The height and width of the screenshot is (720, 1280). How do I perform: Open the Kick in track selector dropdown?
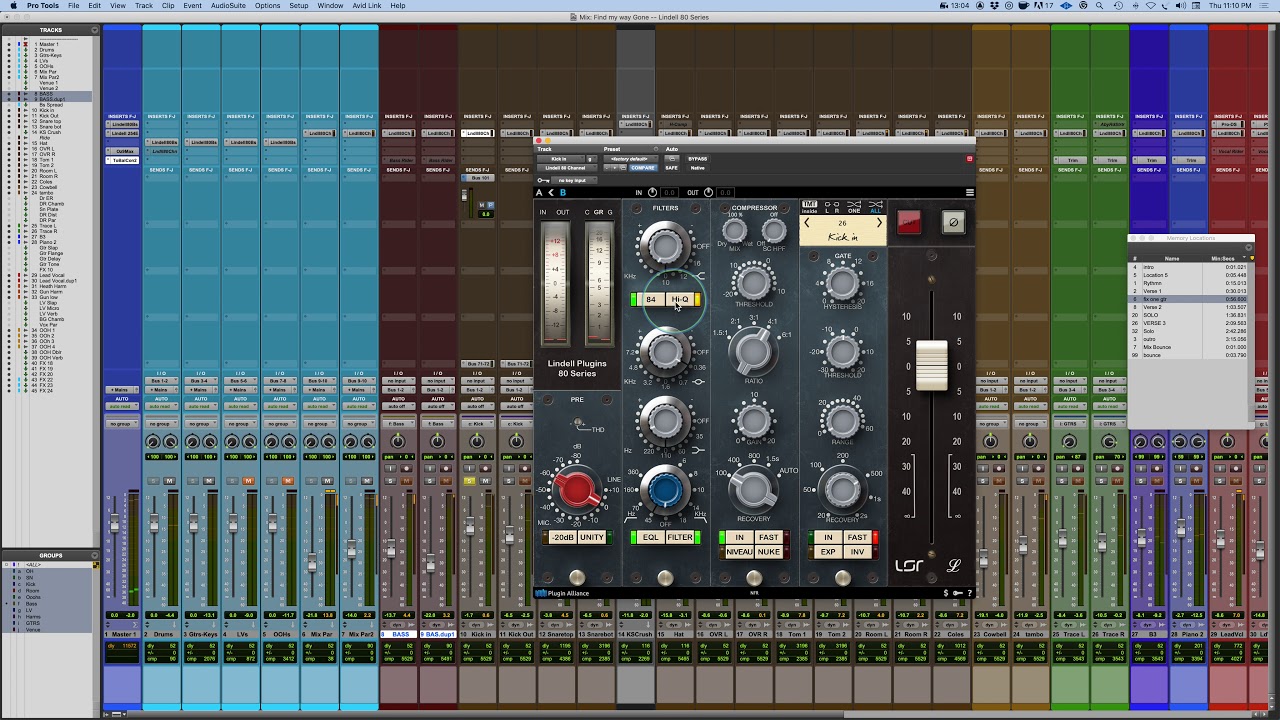tap(562, 159)
